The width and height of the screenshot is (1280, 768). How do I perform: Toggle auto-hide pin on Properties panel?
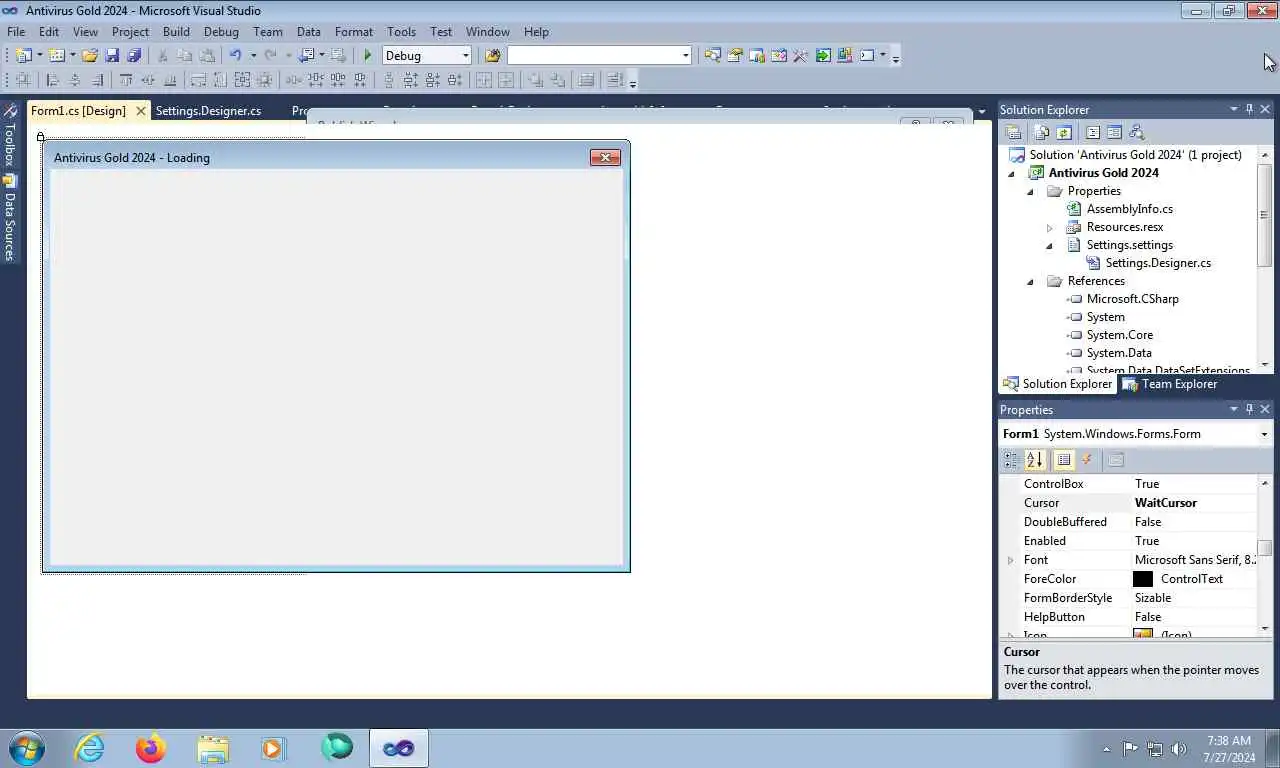click(1249, 409)
